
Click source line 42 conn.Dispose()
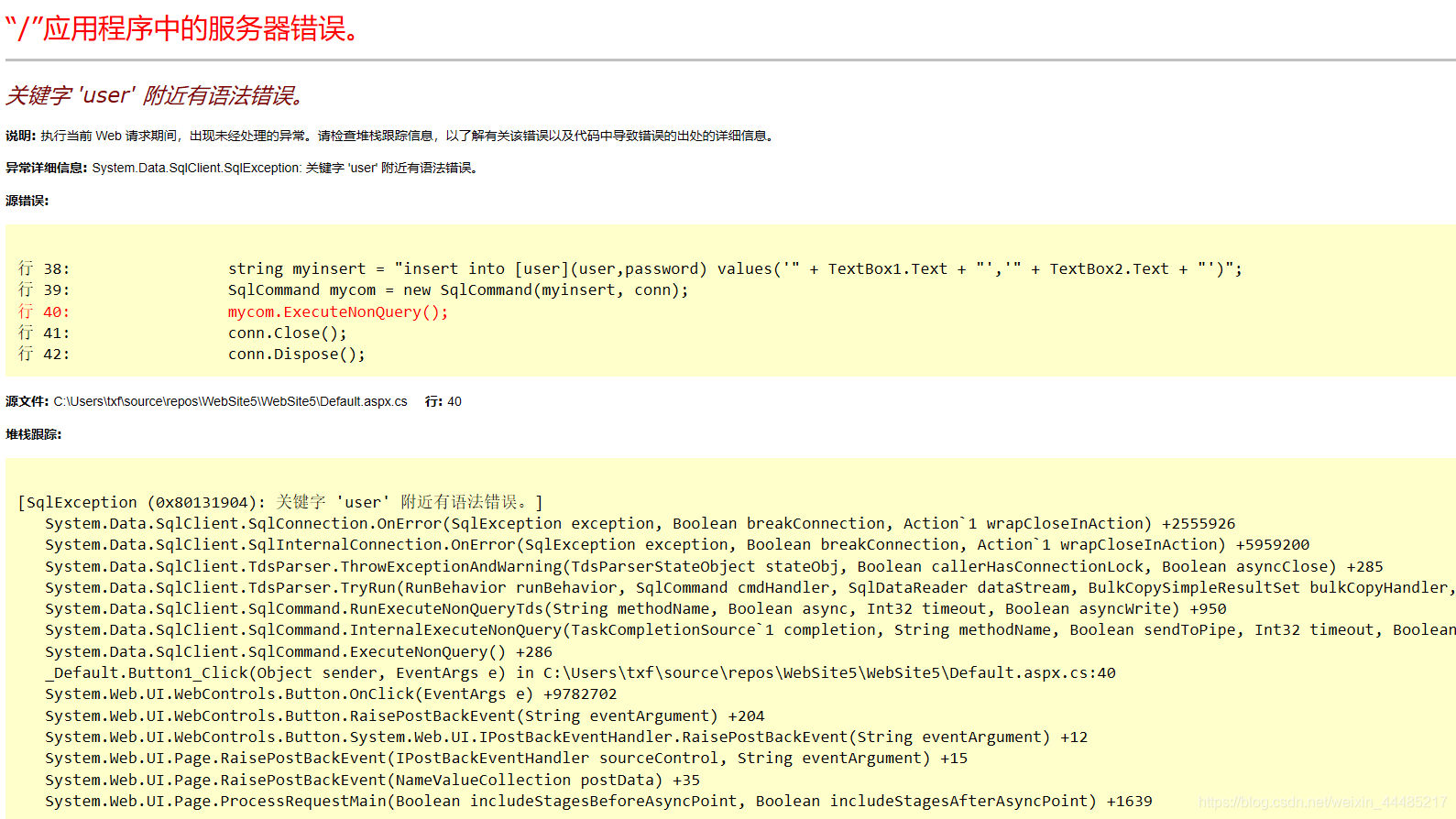(192, 354)
